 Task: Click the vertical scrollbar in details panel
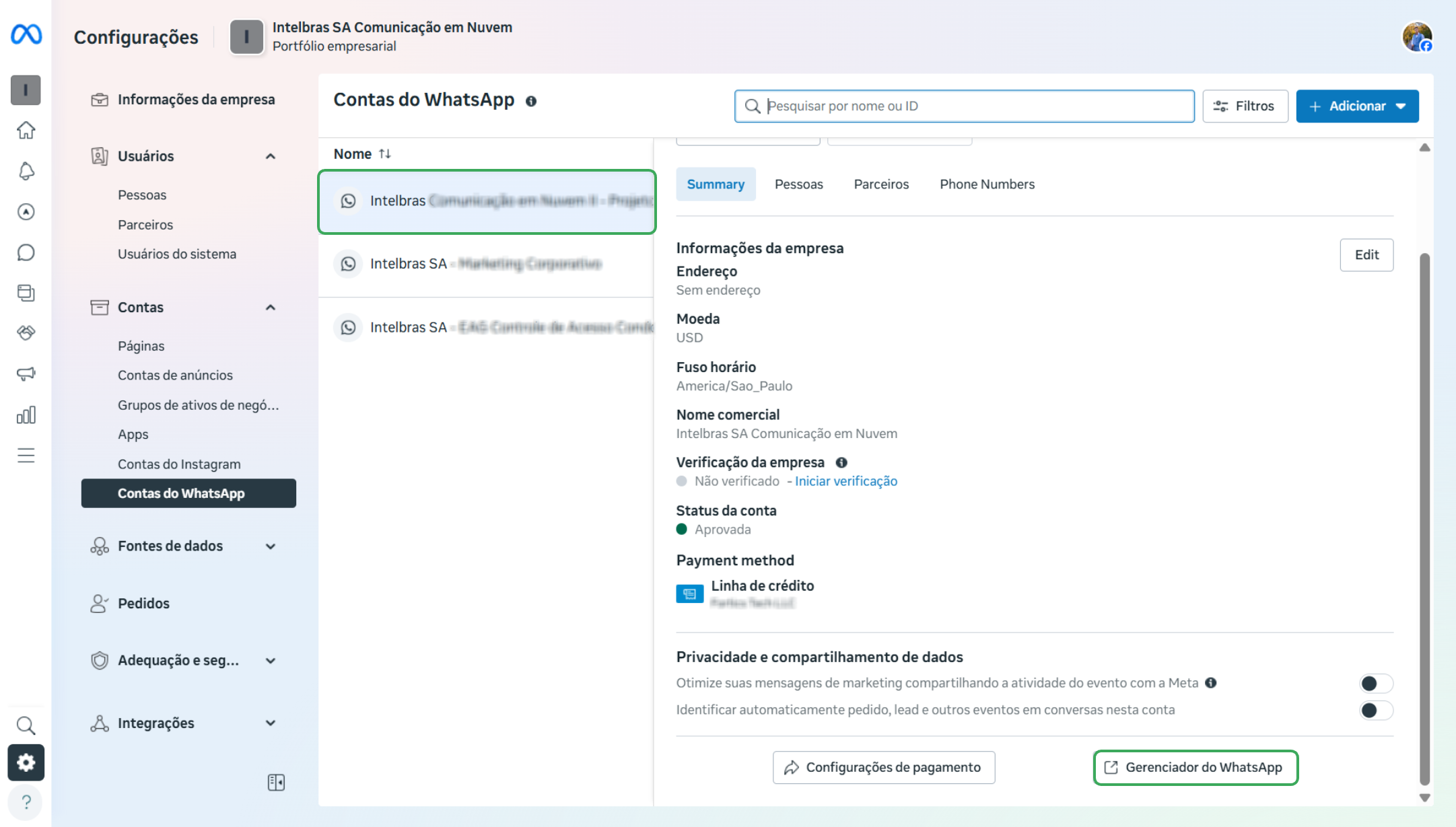coord(1424,518)
